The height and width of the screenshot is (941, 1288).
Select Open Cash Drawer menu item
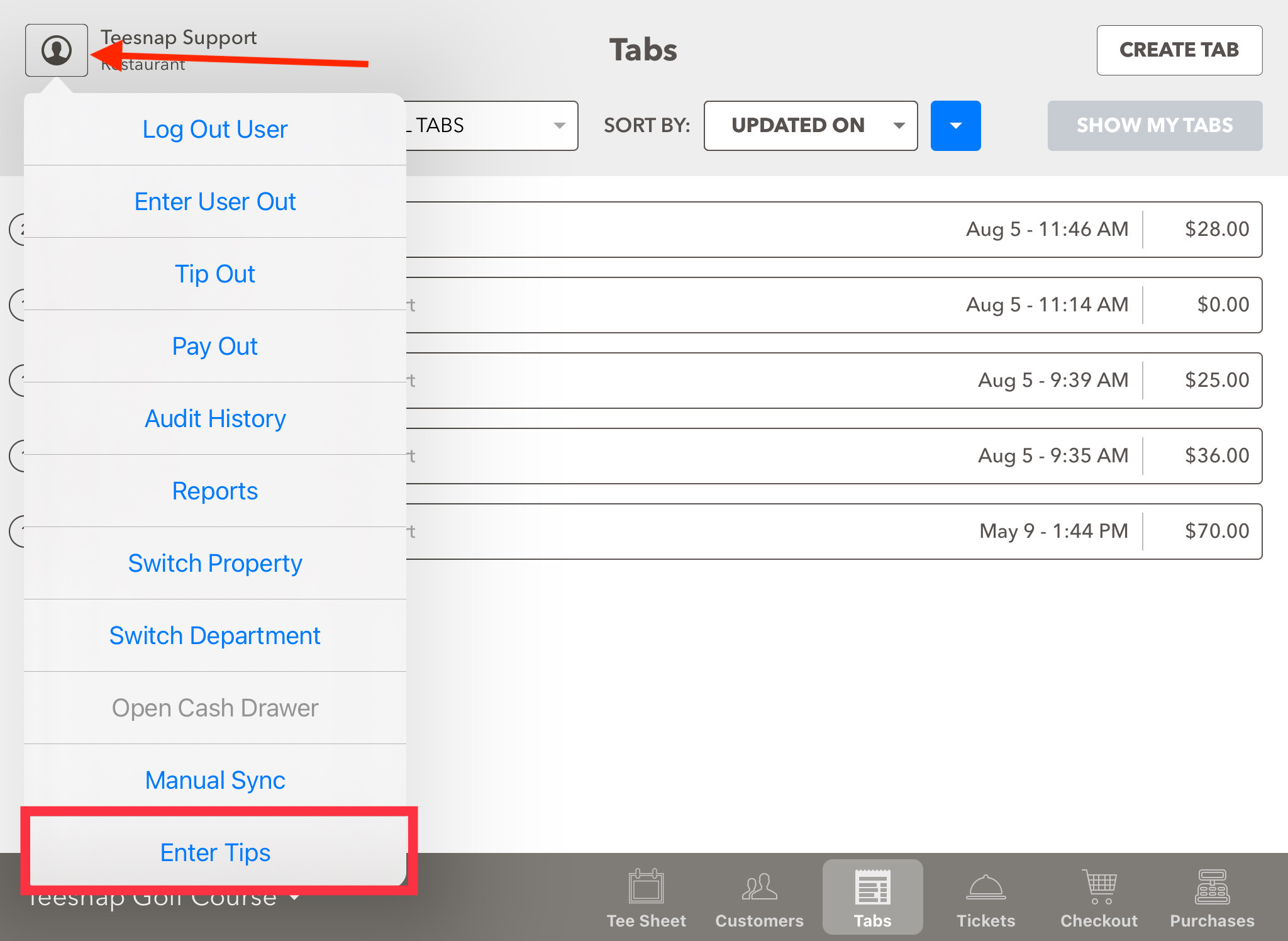pos(215,708)
